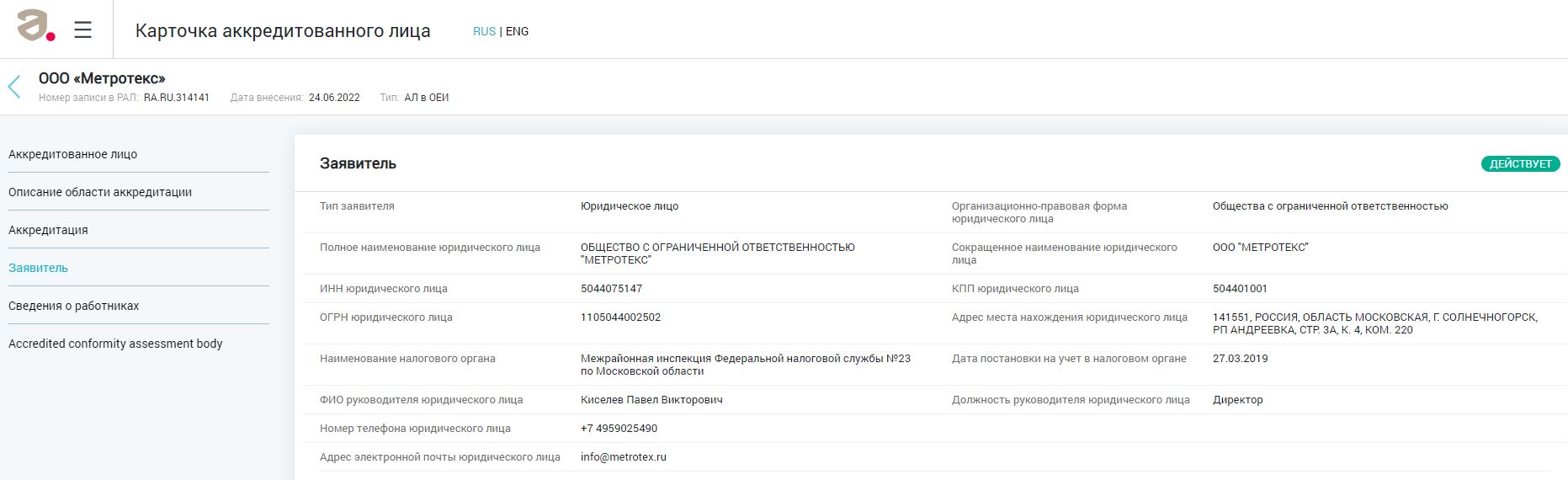Open Сведения о работниках section
This screenshot has height=480, width=1568.
(74, 306)
